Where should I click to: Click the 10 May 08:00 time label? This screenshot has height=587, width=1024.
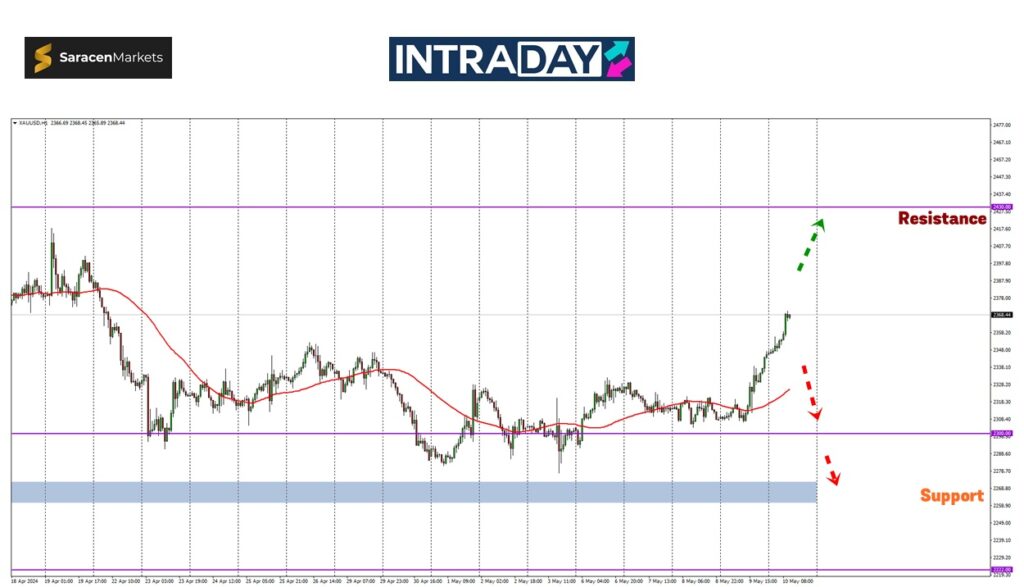point(796,580)
